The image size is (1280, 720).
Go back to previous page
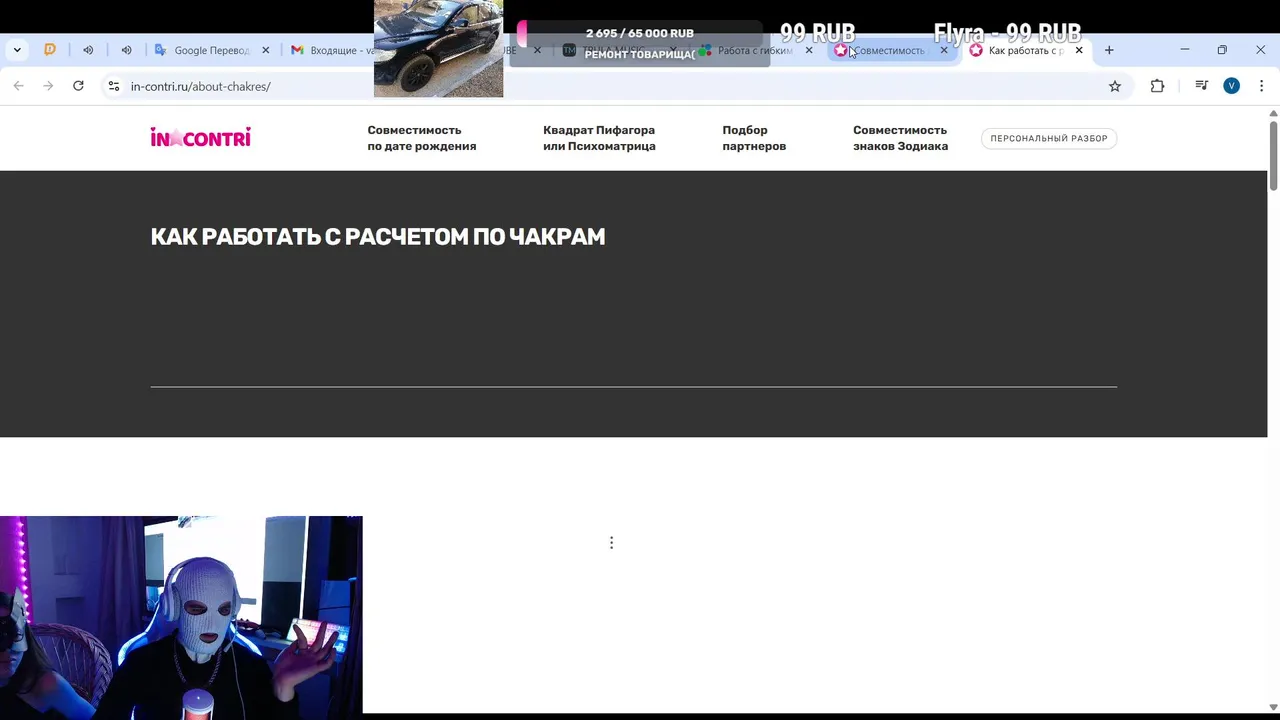point(19,86)
